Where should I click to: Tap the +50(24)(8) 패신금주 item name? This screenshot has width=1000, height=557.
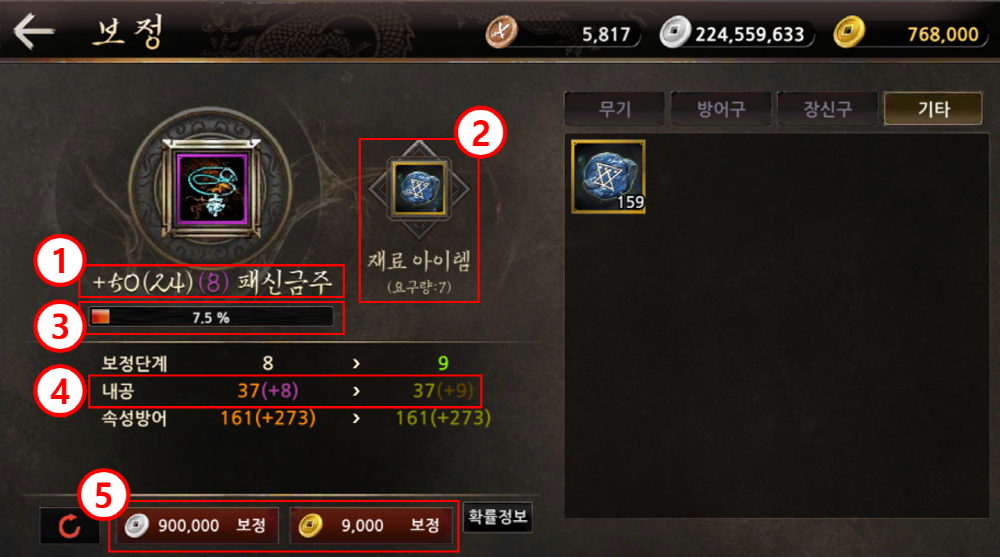tap(212, 281)
